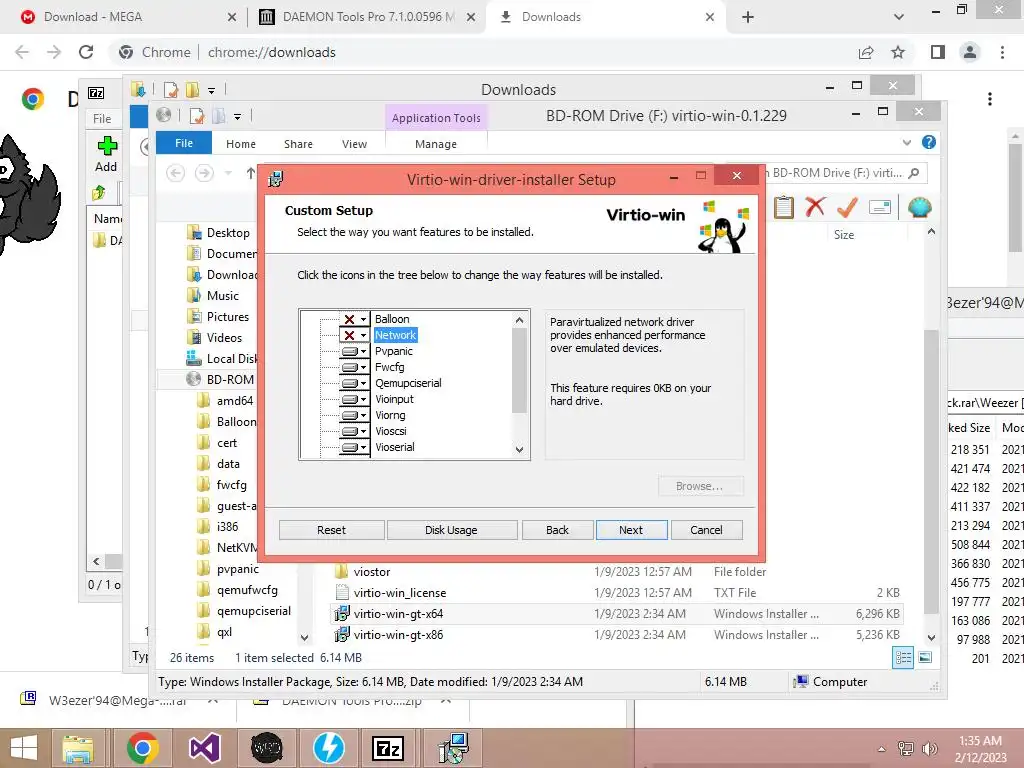Click the blue shell toolbar icon

pos(920,207)
